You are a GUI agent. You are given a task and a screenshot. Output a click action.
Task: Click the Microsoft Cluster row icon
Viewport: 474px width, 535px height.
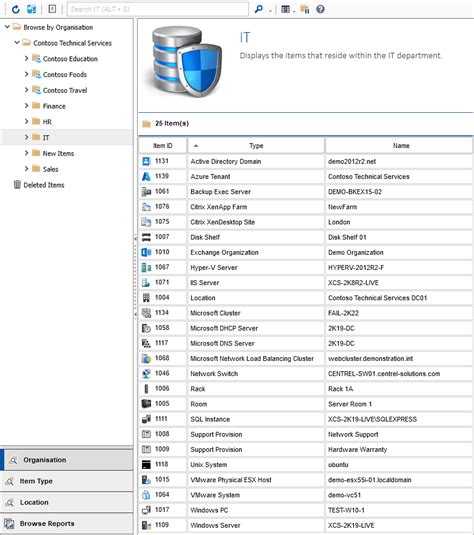pos(146,313)
